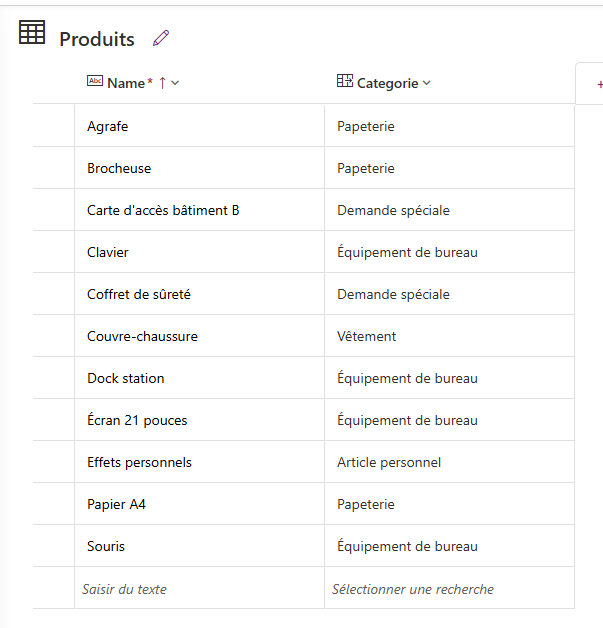Viewport: 603px width, 628px height.
Task: Click the table grid icon beside Produits
Action: tap(32, 32)
